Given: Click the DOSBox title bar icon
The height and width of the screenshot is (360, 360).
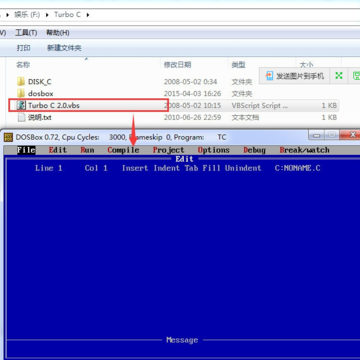Looking at the screenshot, I should point(8,137).
